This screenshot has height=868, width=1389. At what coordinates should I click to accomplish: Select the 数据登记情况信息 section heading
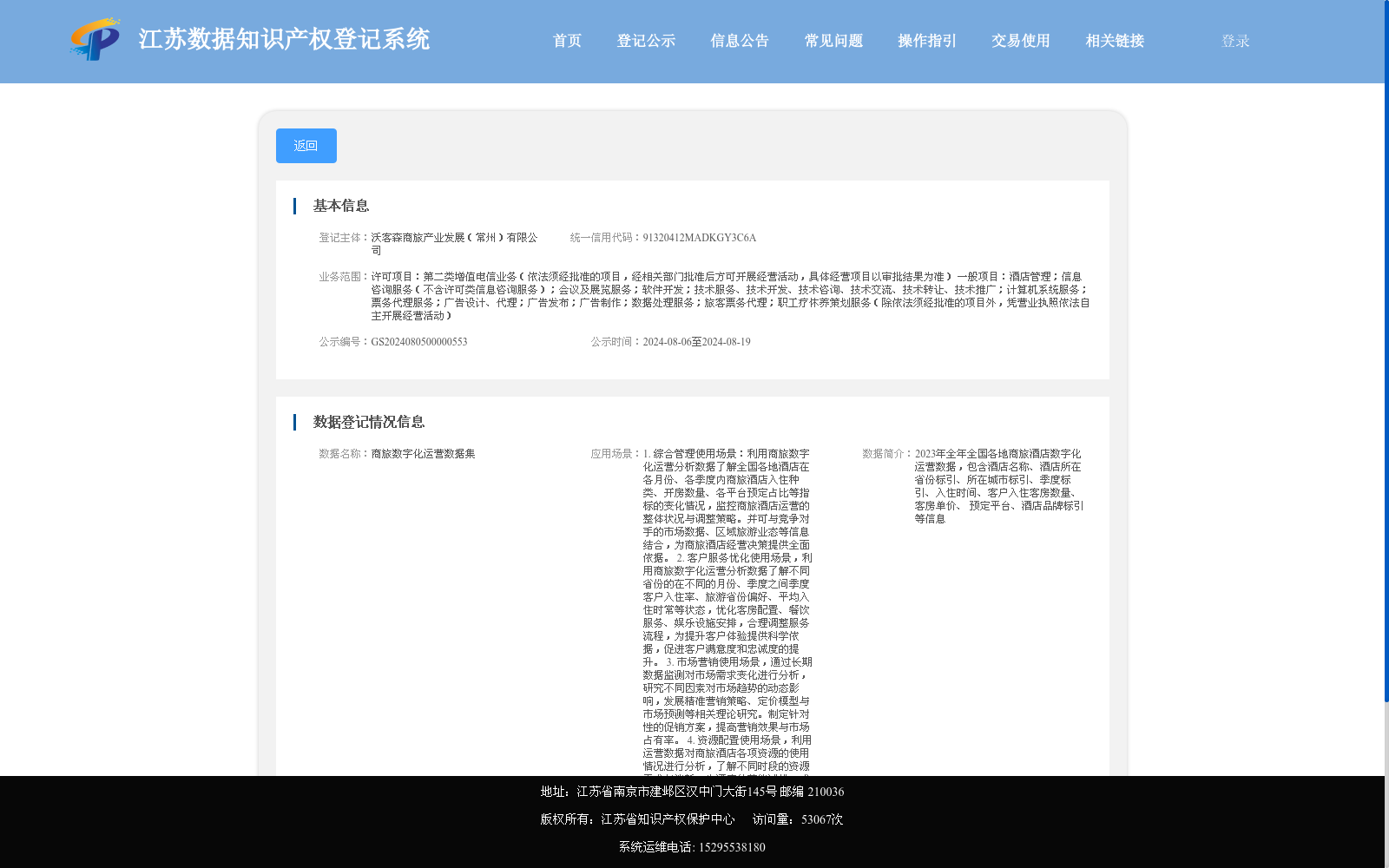point(369,422)
